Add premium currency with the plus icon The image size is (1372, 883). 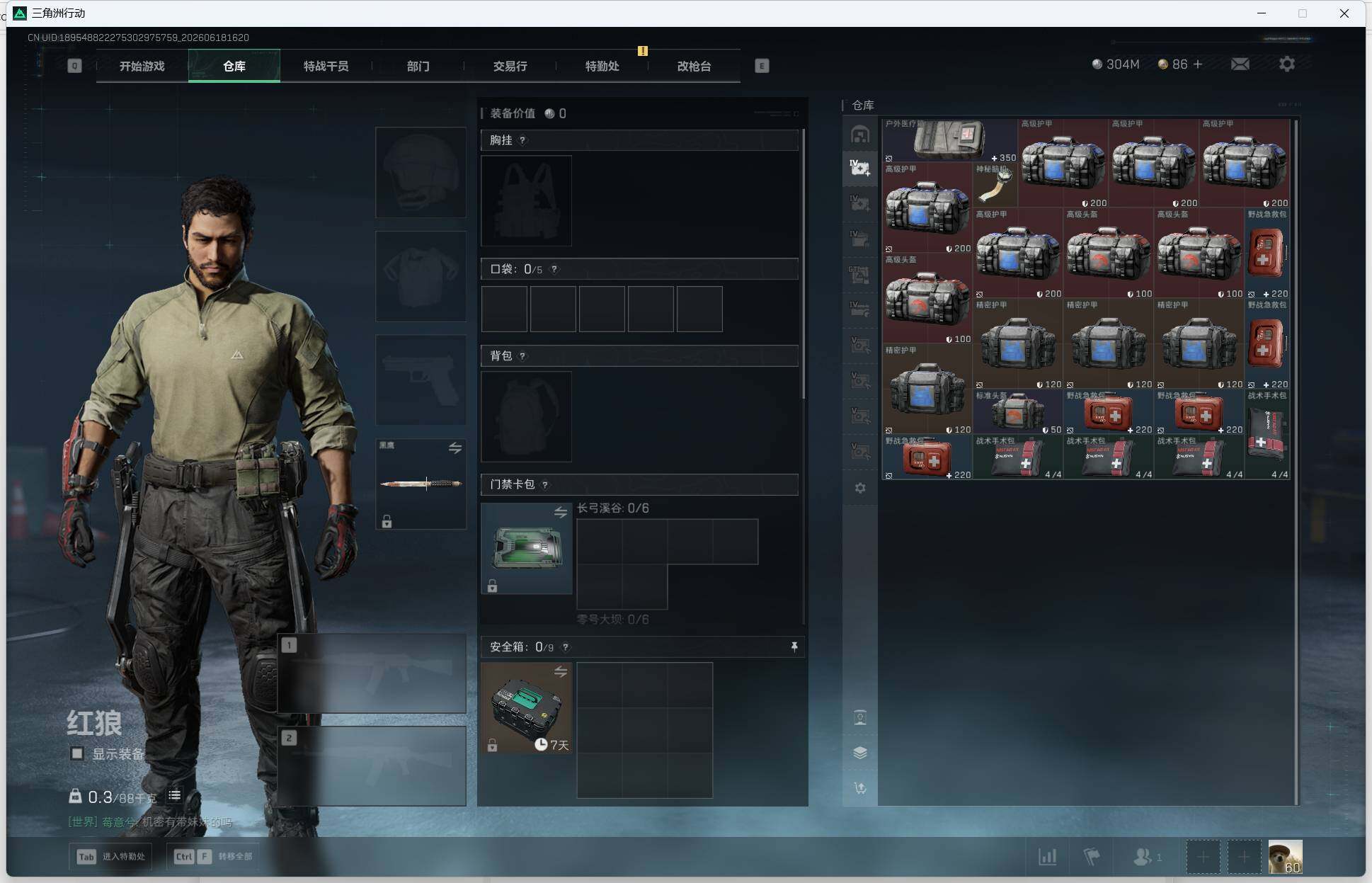1198,64
